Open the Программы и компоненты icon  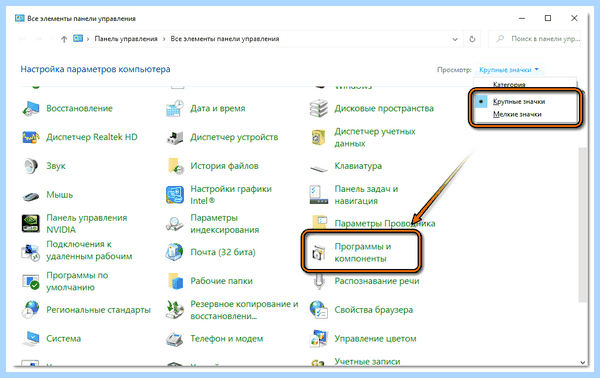(319, 253)
